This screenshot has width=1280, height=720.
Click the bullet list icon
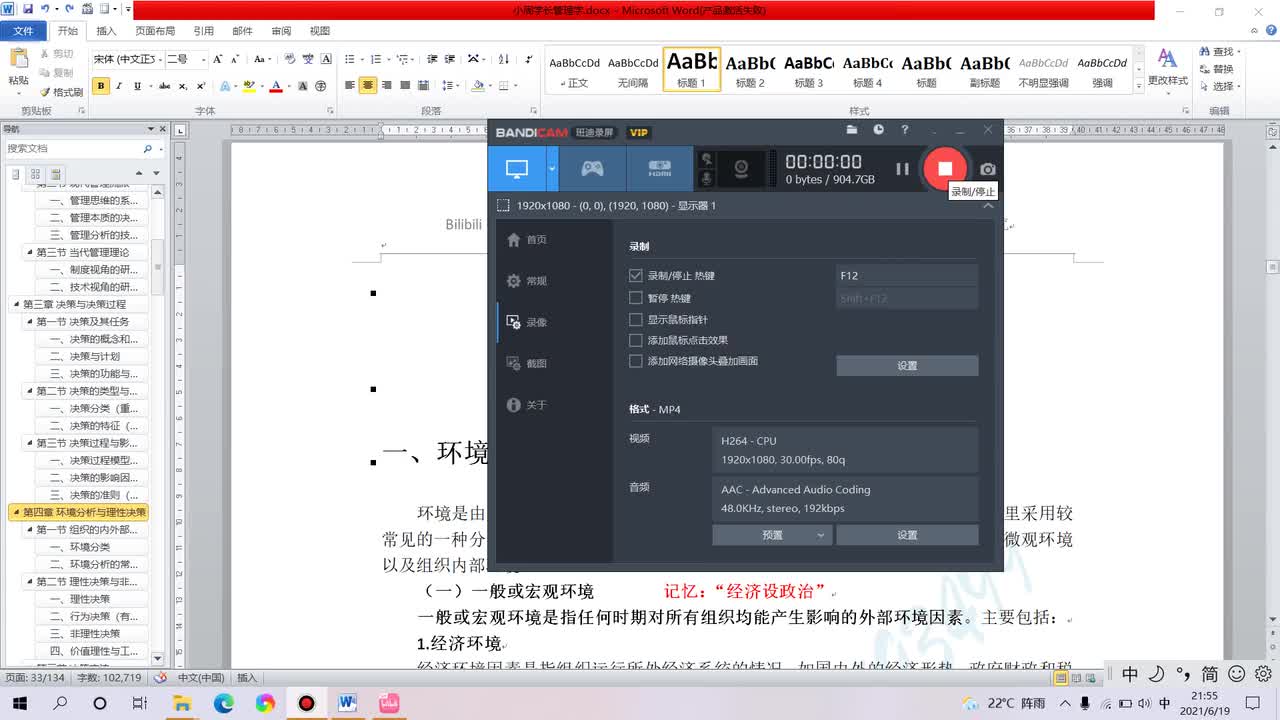point(351,59)
